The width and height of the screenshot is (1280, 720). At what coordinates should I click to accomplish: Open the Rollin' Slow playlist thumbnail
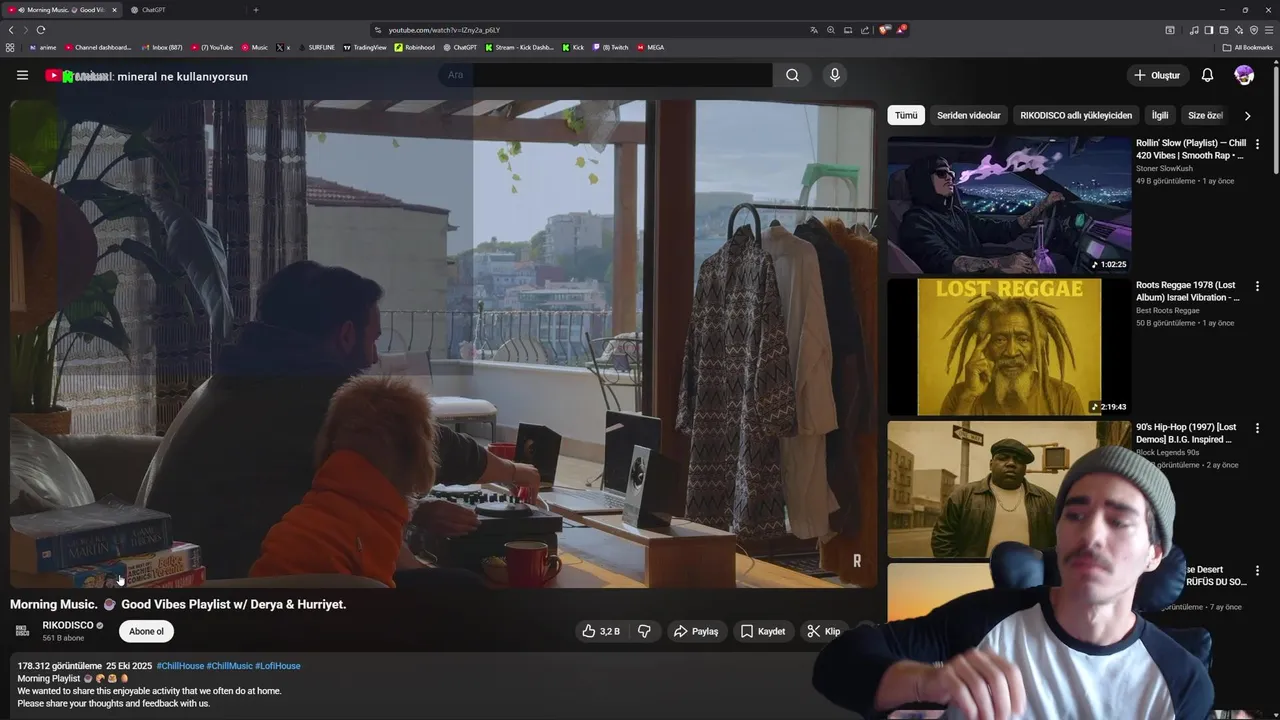[x=1009, y=205]
